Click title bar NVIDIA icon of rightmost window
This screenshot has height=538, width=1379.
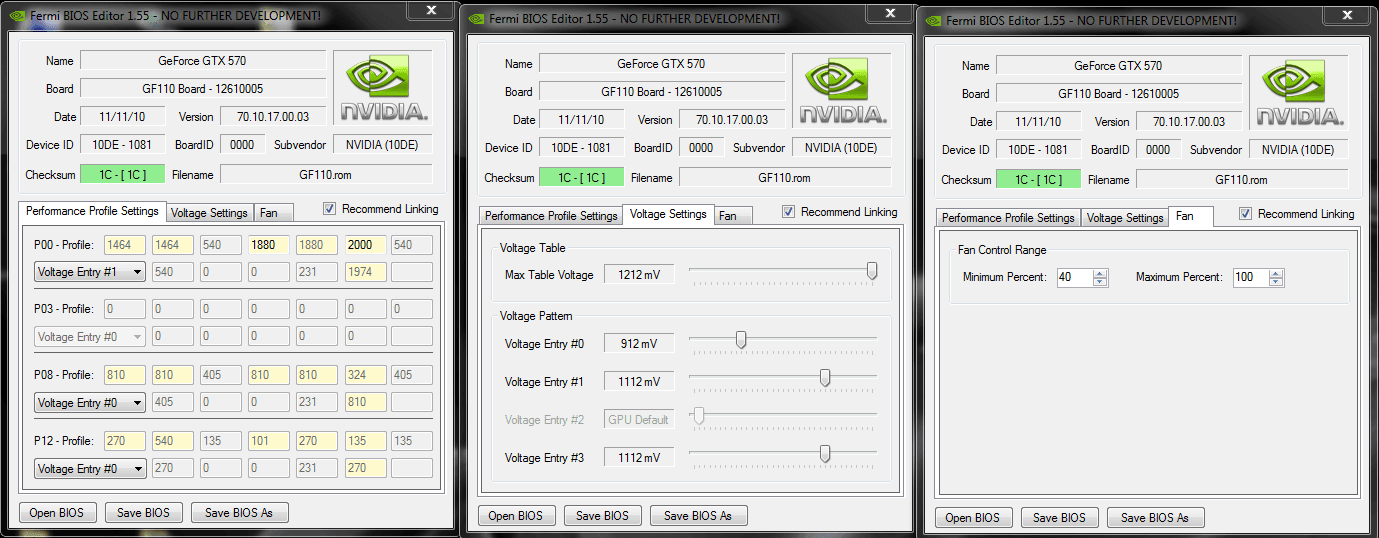click(934, 21)
